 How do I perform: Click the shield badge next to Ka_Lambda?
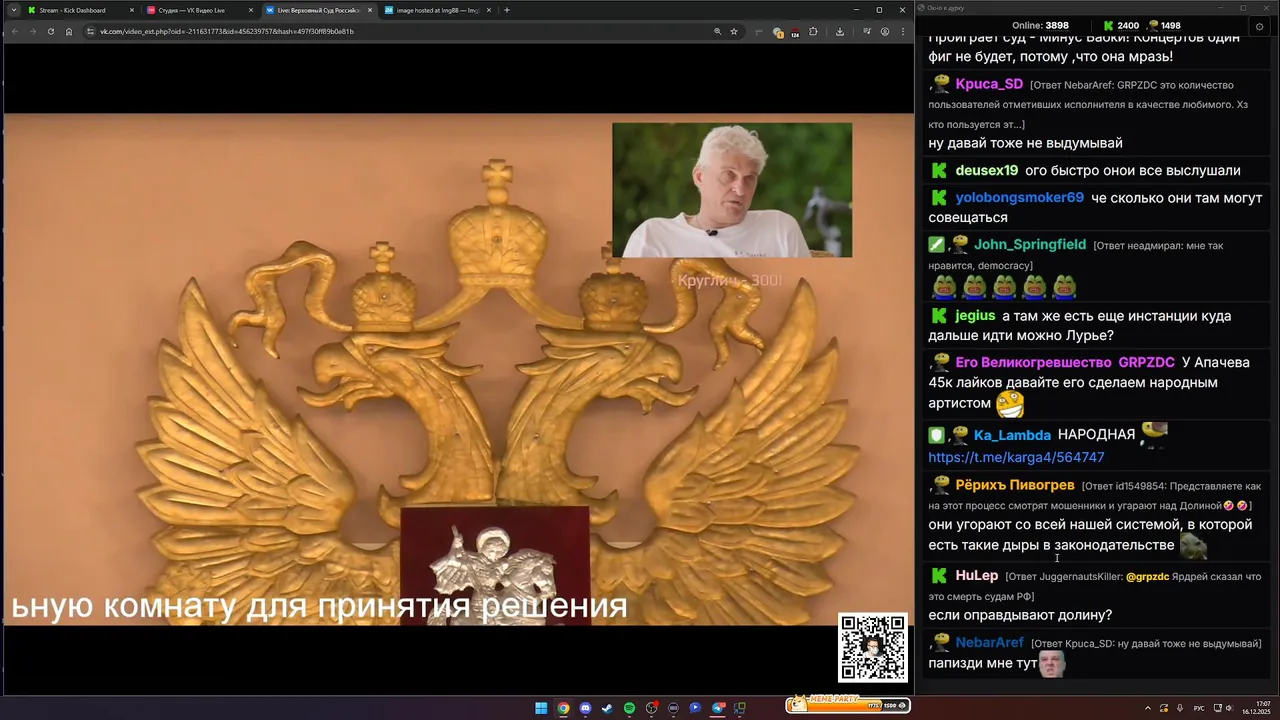click(x=936, y=435)
